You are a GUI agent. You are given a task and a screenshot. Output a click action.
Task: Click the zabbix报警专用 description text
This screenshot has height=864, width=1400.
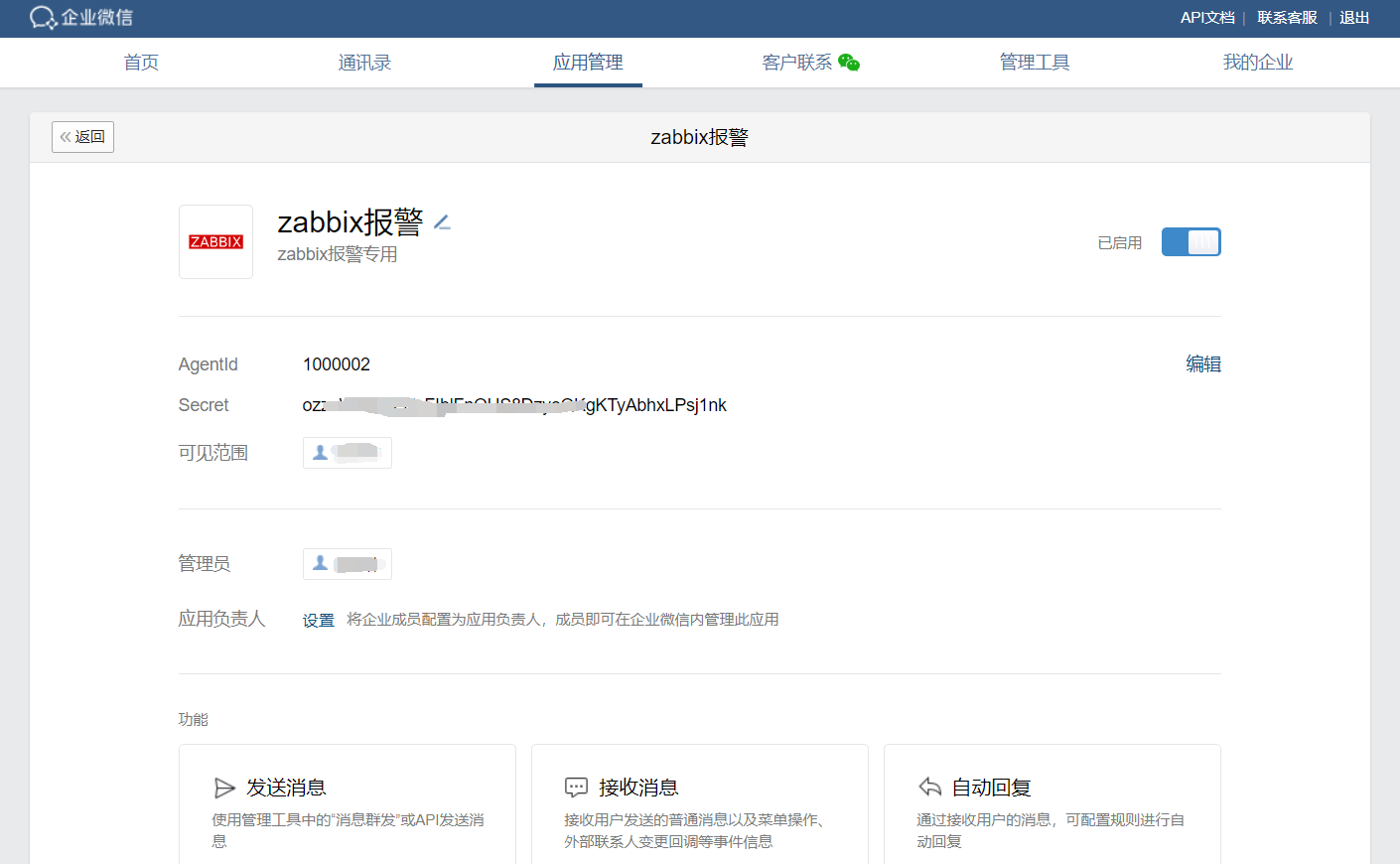338,254
